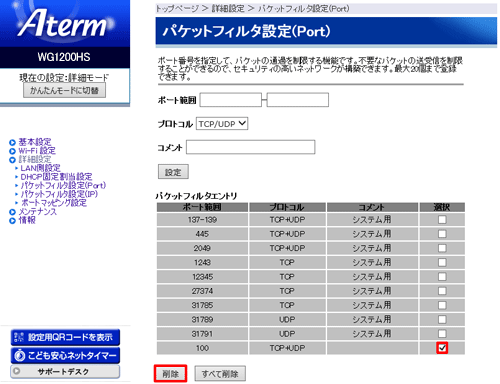Image resolution: width=500 pixels, height=384 pixels.
Task: Click the QR code icon on the button
Action: tap(19, 337)
